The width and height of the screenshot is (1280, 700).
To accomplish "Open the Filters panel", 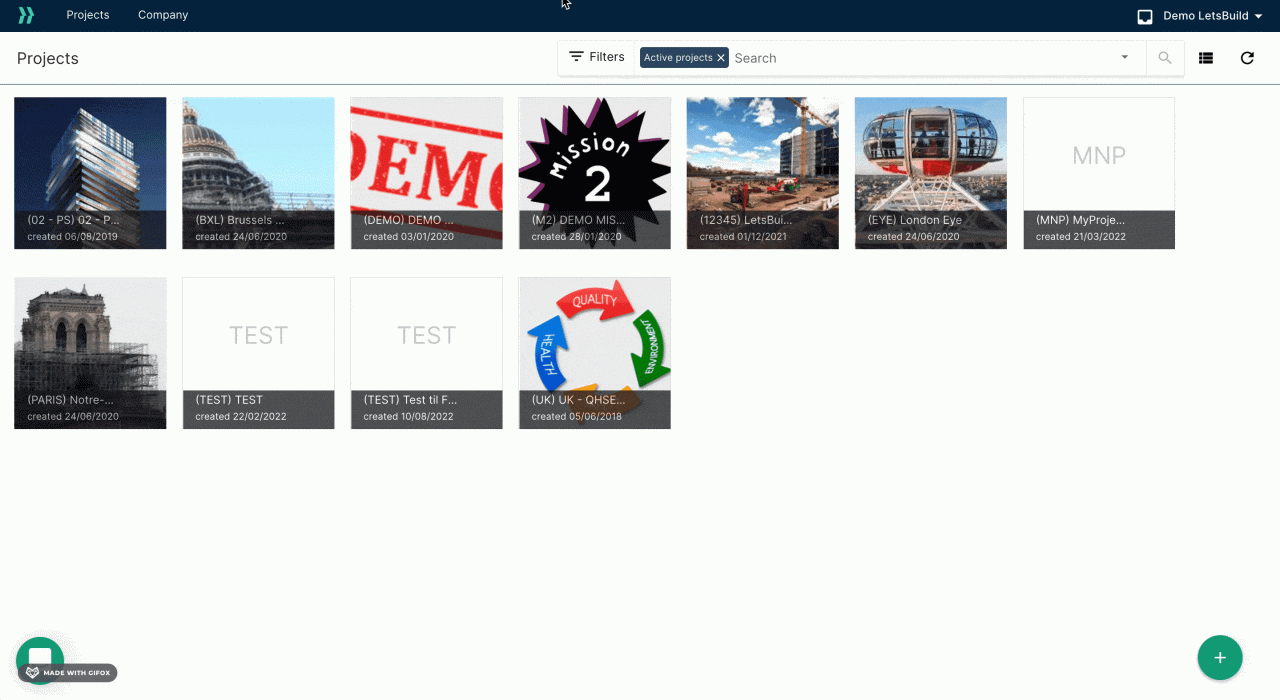I will tap(597, 57).
